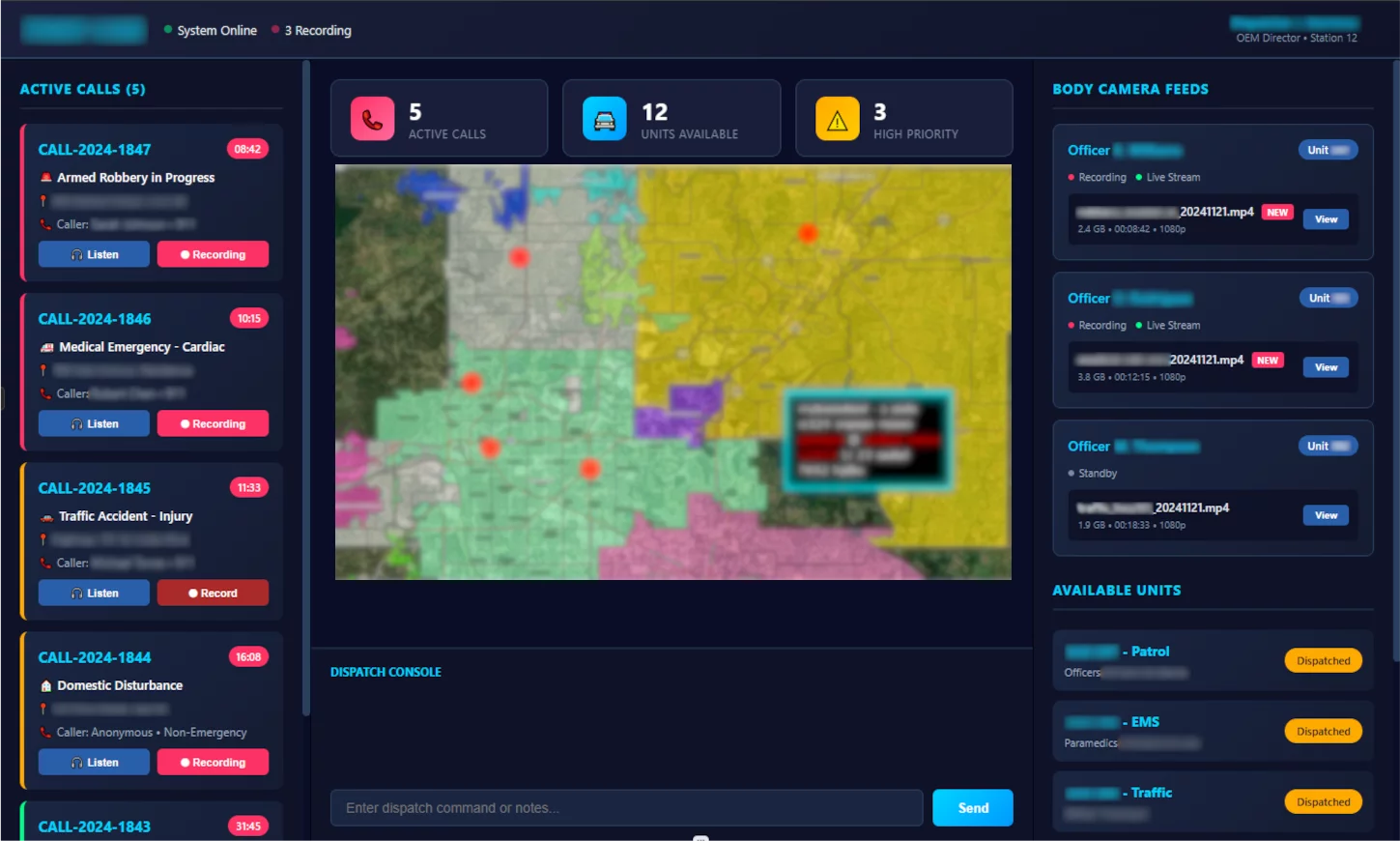Start recording with Record on CALL-2024-1845

tap(213, 593)
